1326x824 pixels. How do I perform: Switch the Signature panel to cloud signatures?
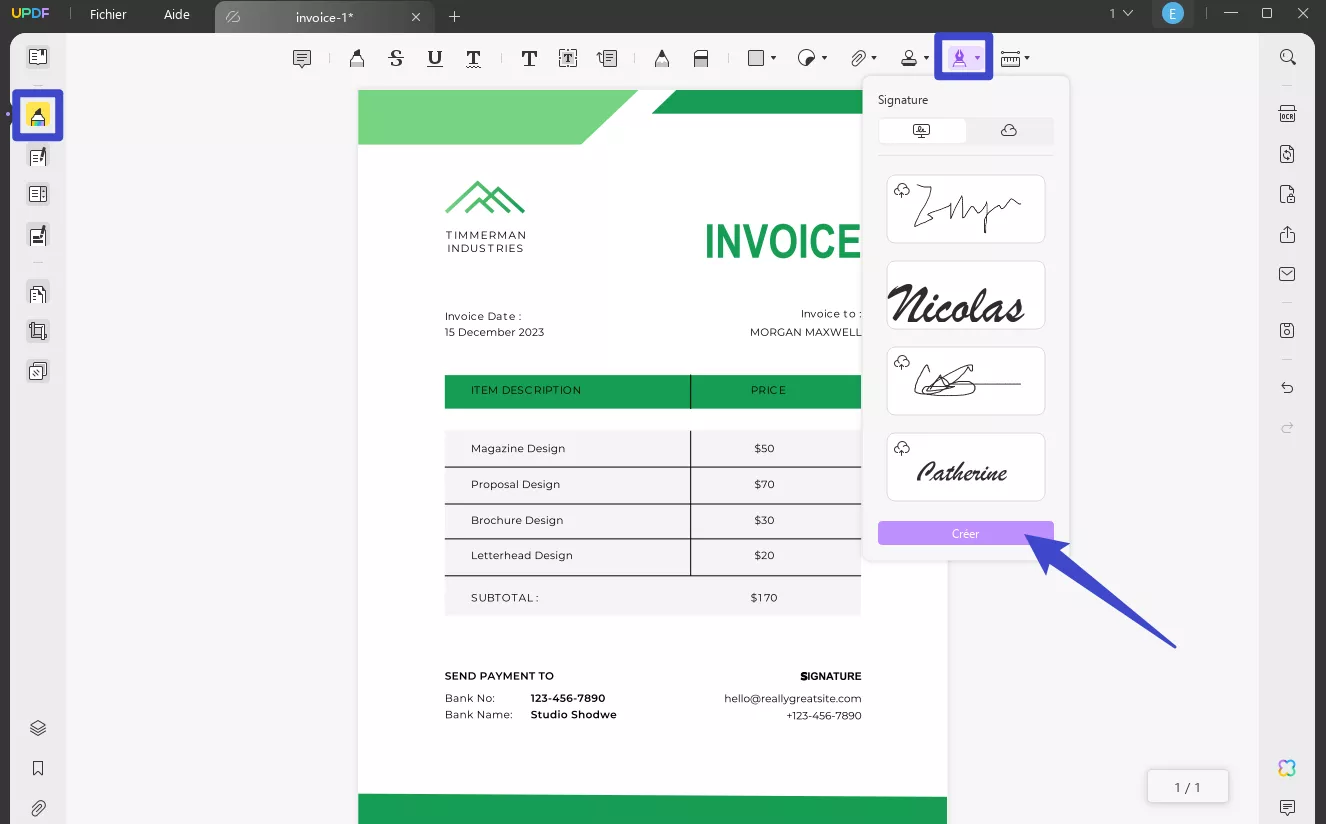(1009, 130)
